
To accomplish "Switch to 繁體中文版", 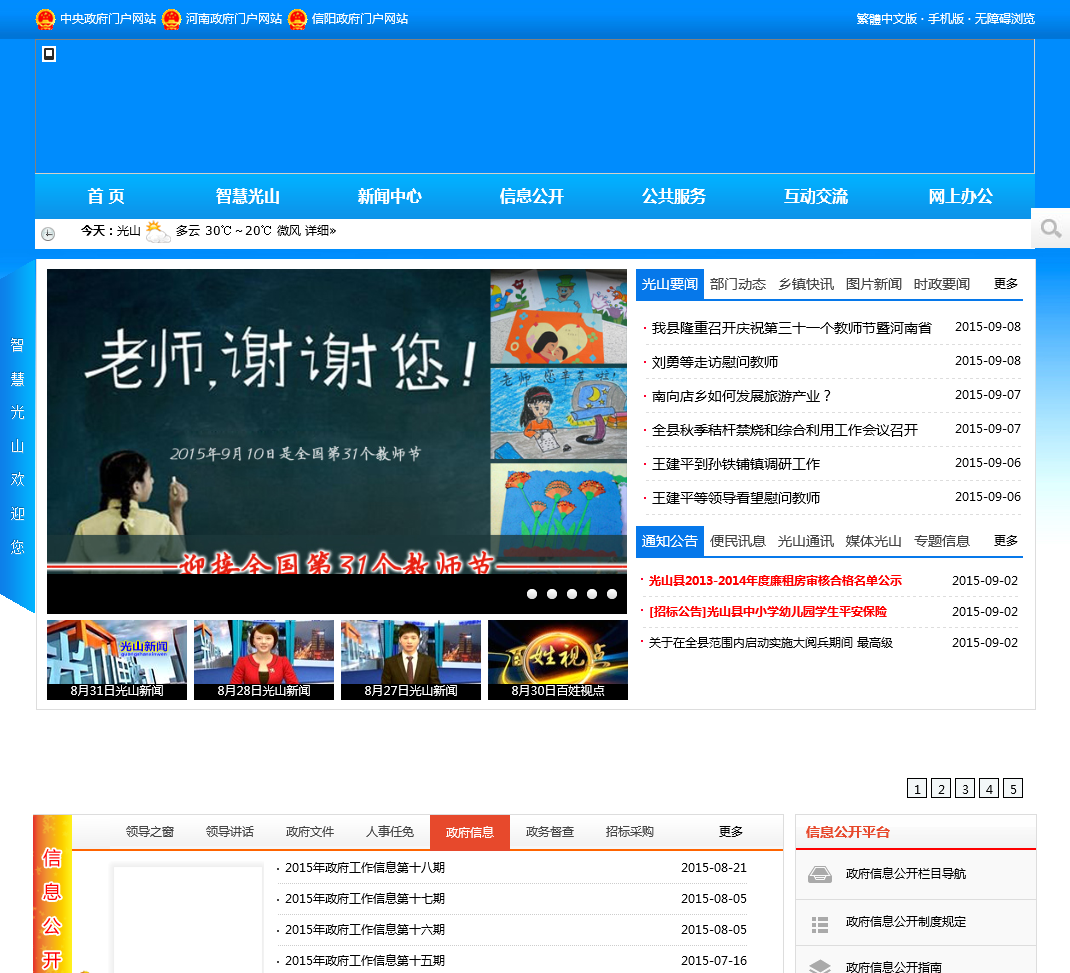I will [x=886, y=19].
